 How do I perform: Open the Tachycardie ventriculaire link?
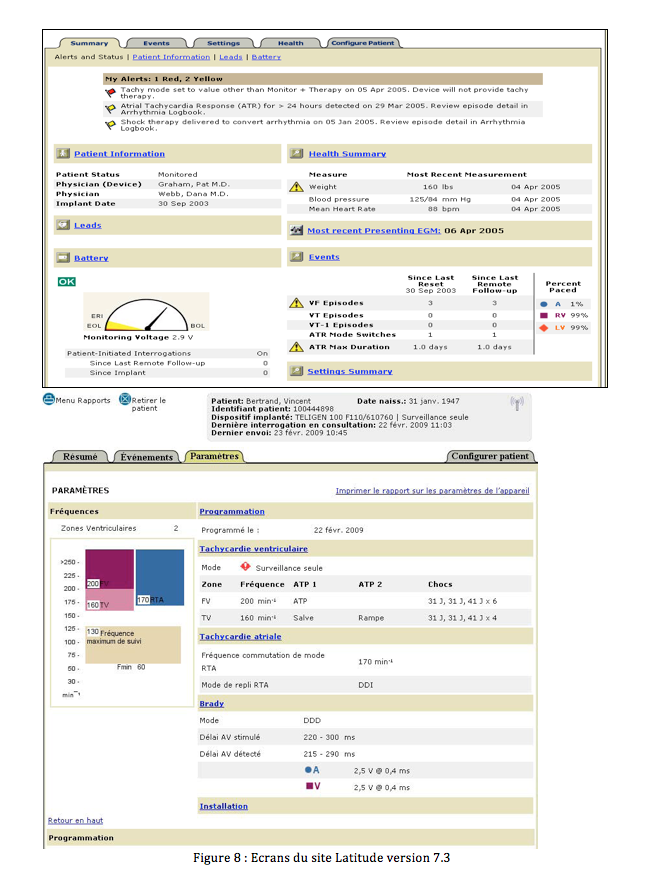[x=254, y=549]
